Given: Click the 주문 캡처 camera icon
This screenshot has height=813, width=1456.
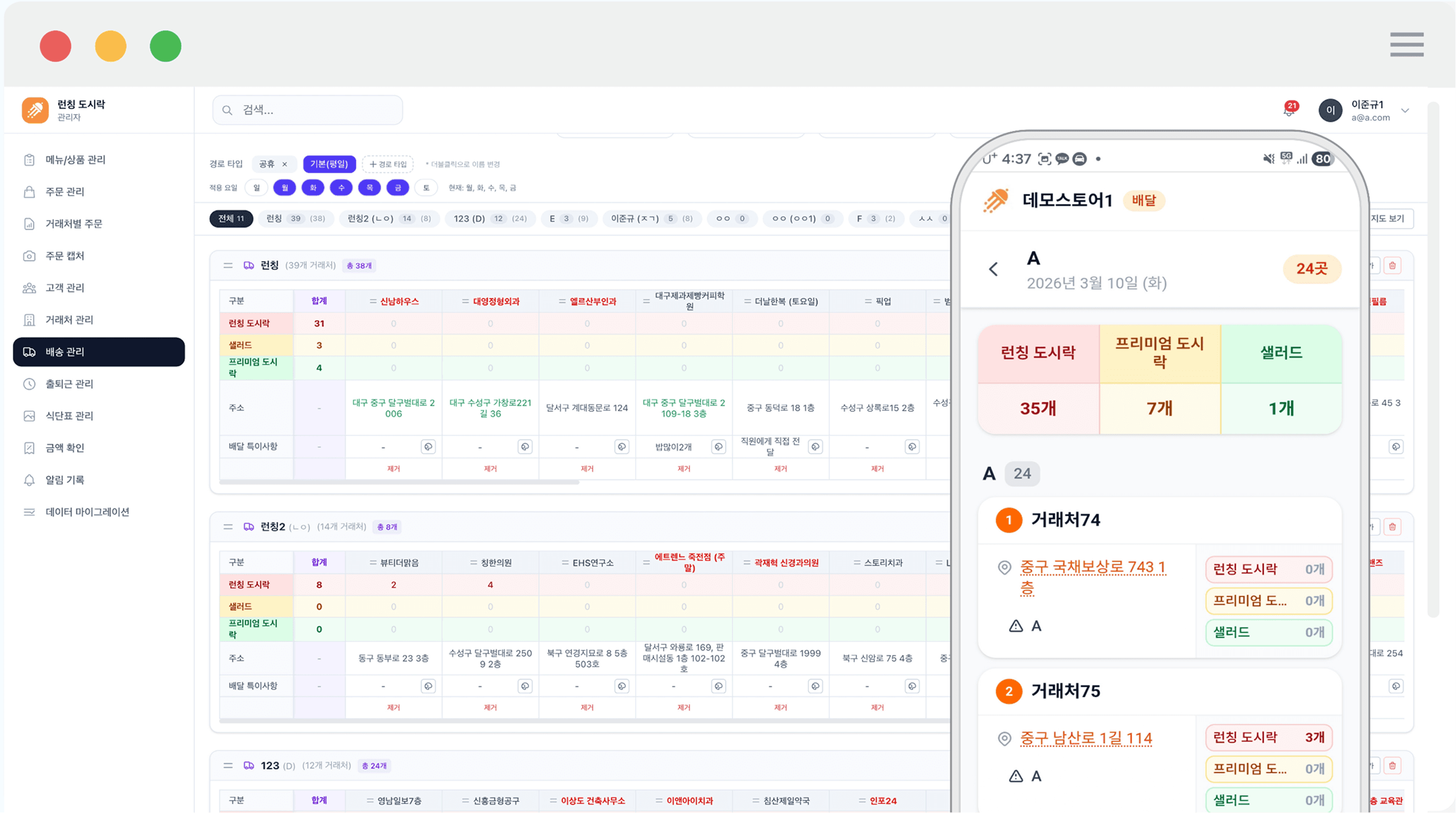Looking at the screenshot, I should tap(30, 256).
